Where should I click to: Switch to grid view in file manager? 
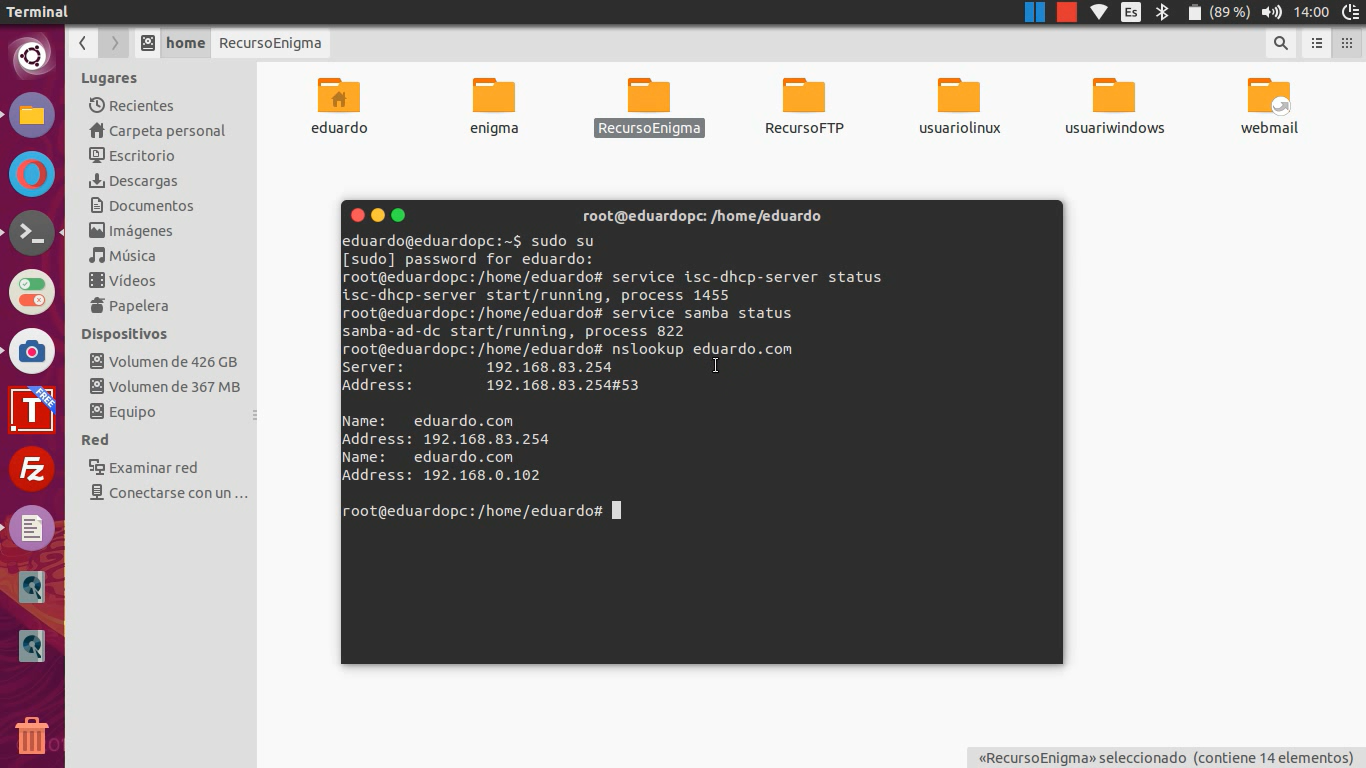1346,43
